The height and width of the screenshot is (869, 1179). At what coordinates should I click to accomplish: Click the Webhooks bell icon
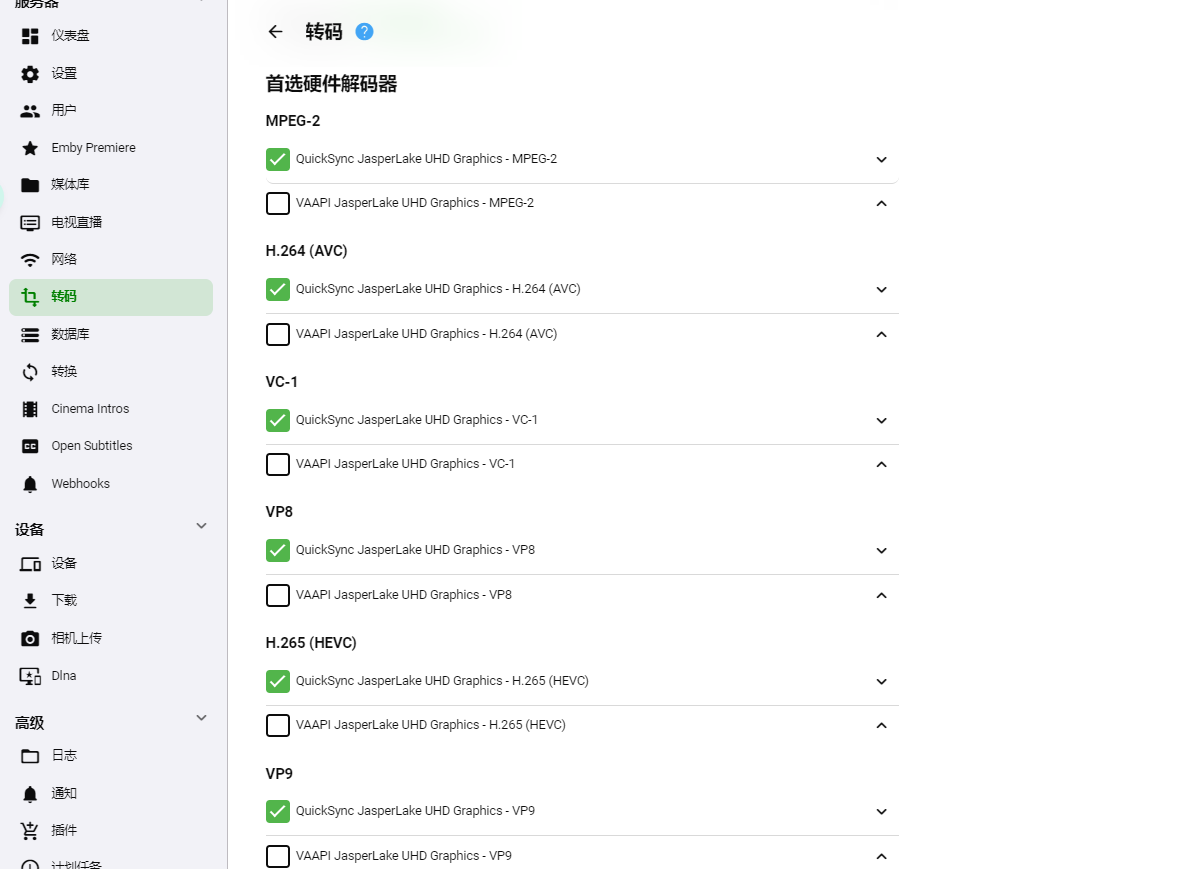click(x=30, y=484)
